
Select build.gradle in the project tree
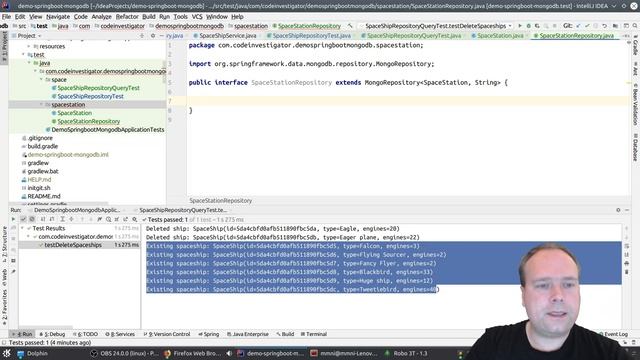[42, 147]
